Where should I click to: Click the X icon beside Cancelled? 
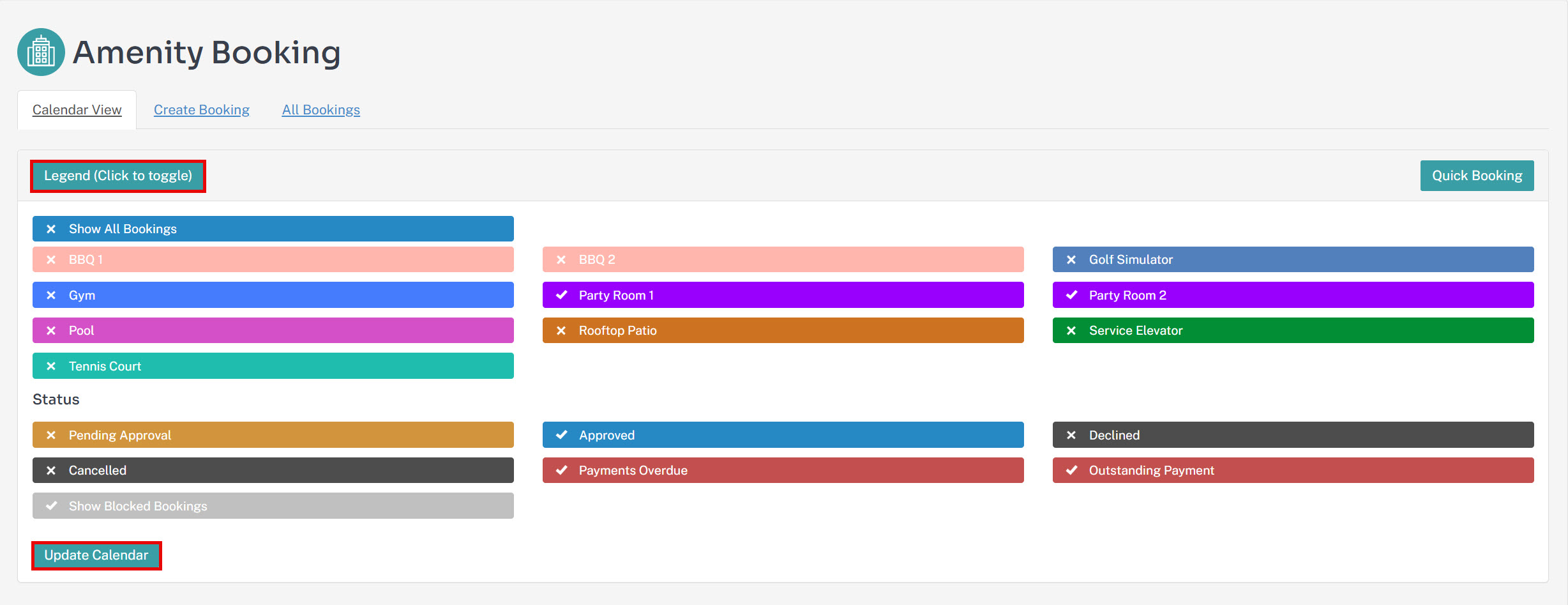[51, 470]
